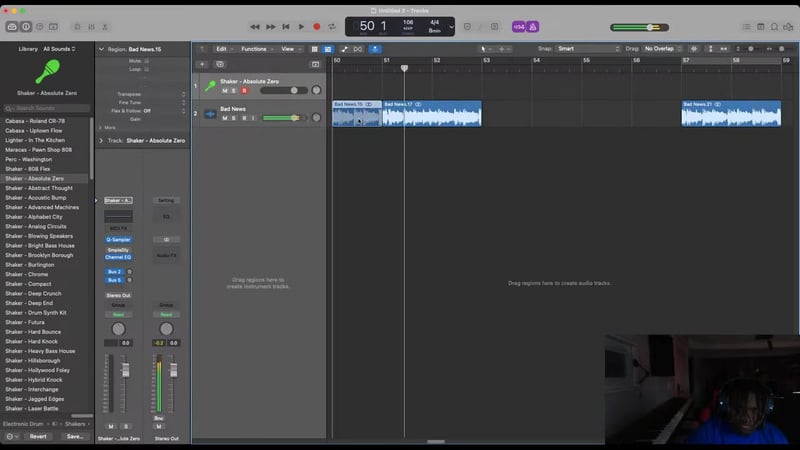Screen dimensions: 800x450
Task: Toggle the Region Mute checkbox
Action: (147, 61)
